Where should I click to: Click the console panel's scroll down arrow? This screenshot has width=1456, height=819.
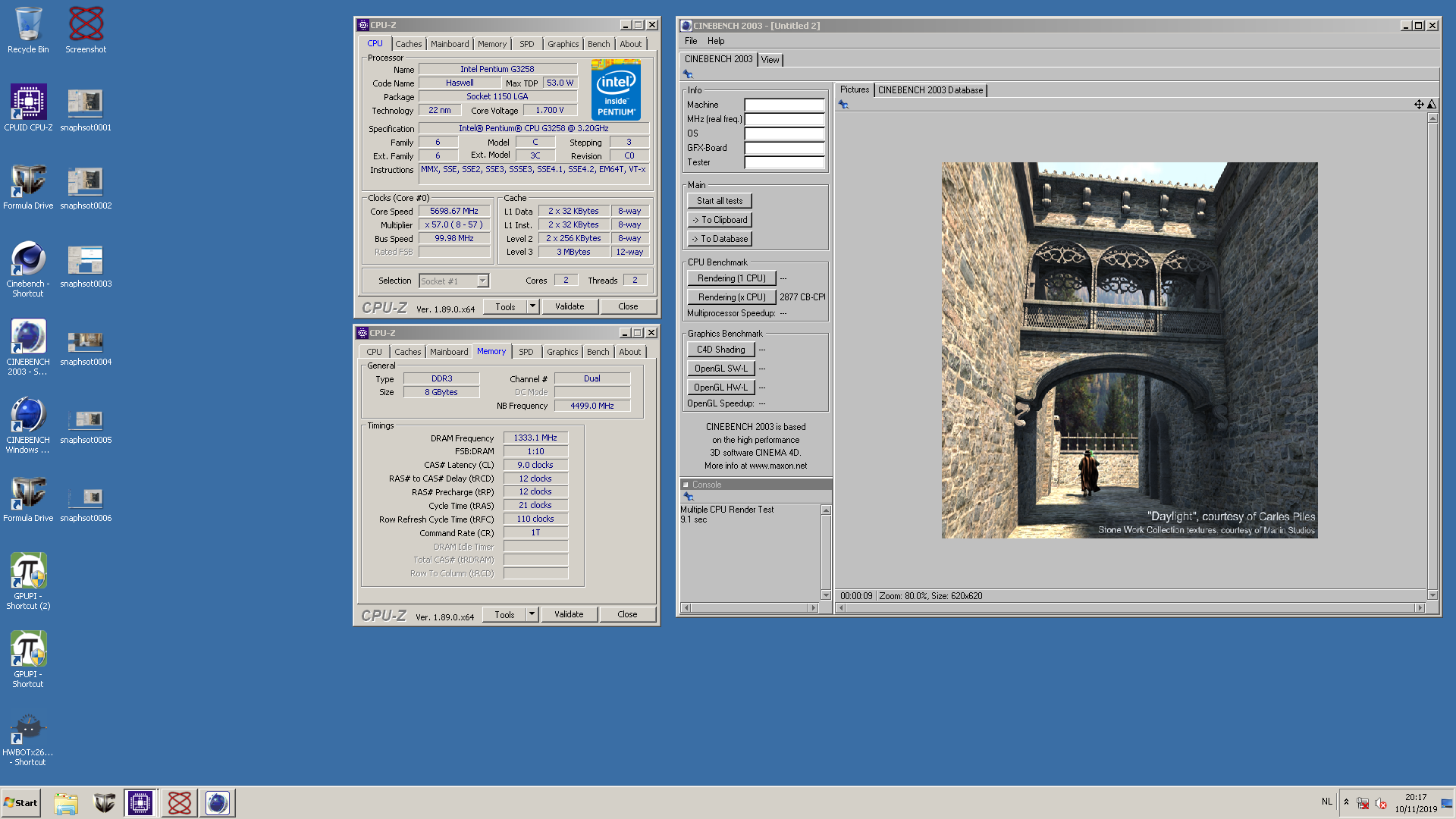(826, 596)
